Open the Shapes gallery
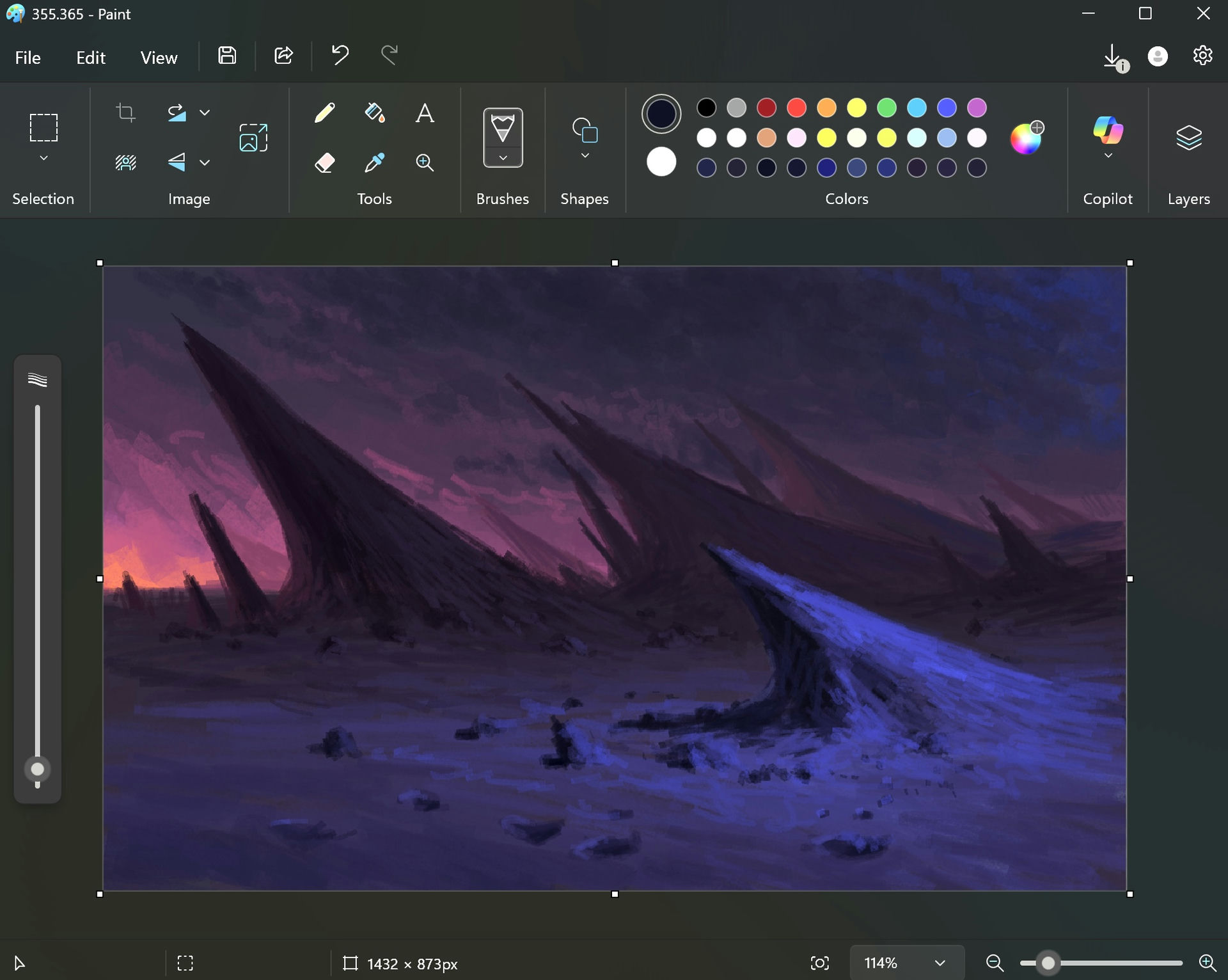The height and width of the screenshot is (980, 1228). (x=585, y=130)
